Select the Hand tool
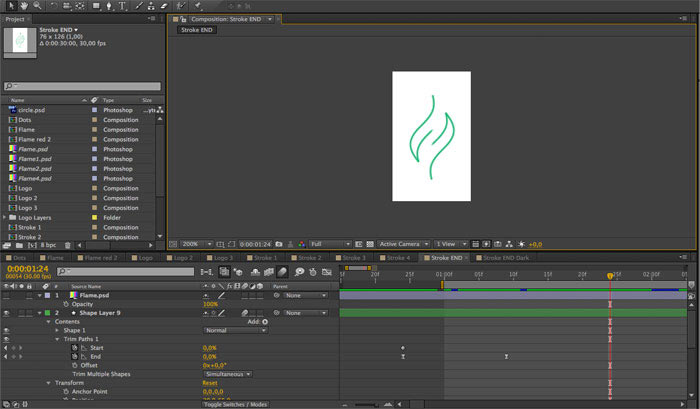 coord(22,5)
